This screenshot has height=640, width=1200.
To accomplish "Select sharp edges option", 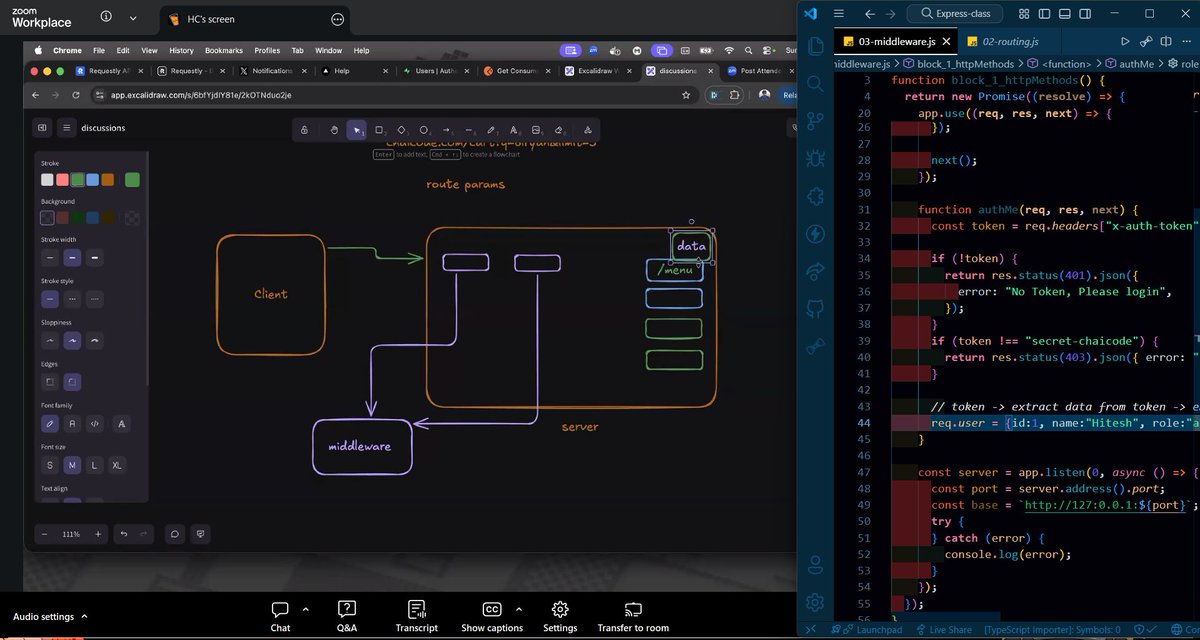I will point(49,382).
